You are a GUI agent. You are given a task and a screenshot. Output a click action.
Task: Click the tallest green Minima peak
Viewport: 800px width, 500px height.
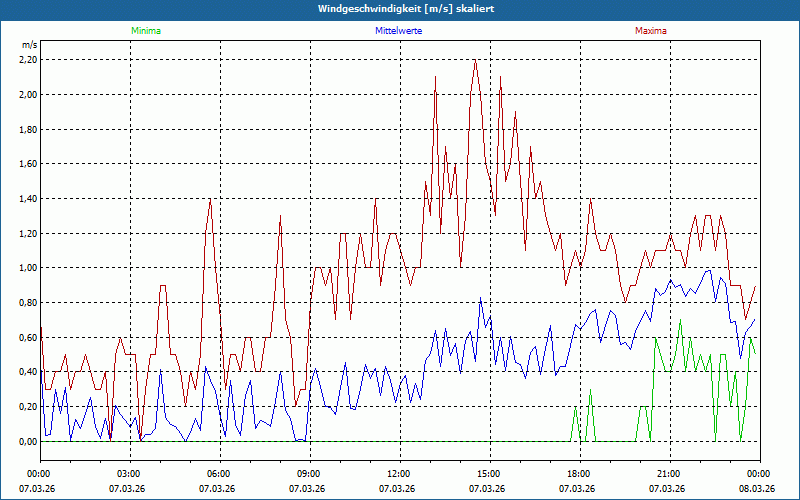tap(680, 321)
